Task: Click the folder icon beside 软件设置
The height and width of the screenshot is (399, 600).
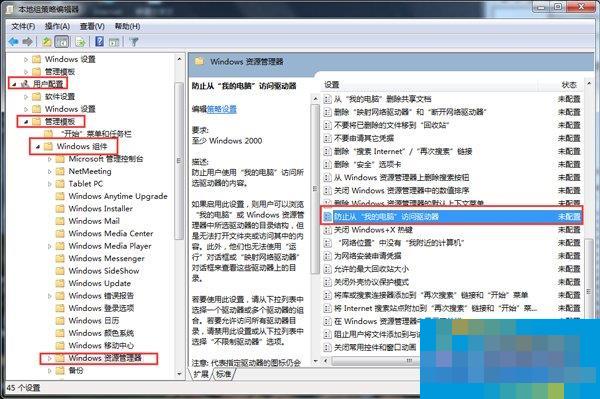Action: point(37,96)
